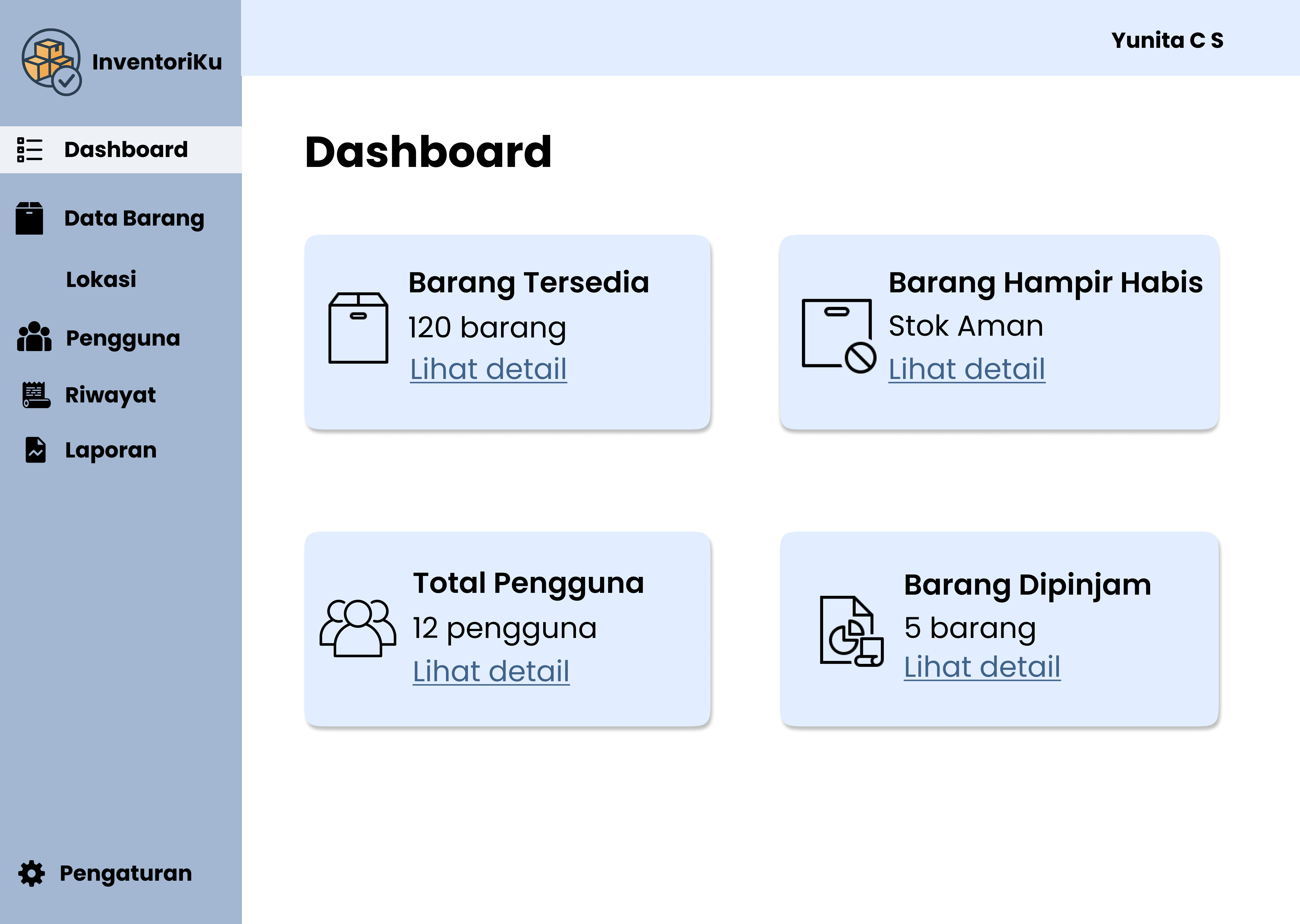Click the Total Pengguna group icon
This screenshot has width=1300, height=924.
tap(357, 627)
